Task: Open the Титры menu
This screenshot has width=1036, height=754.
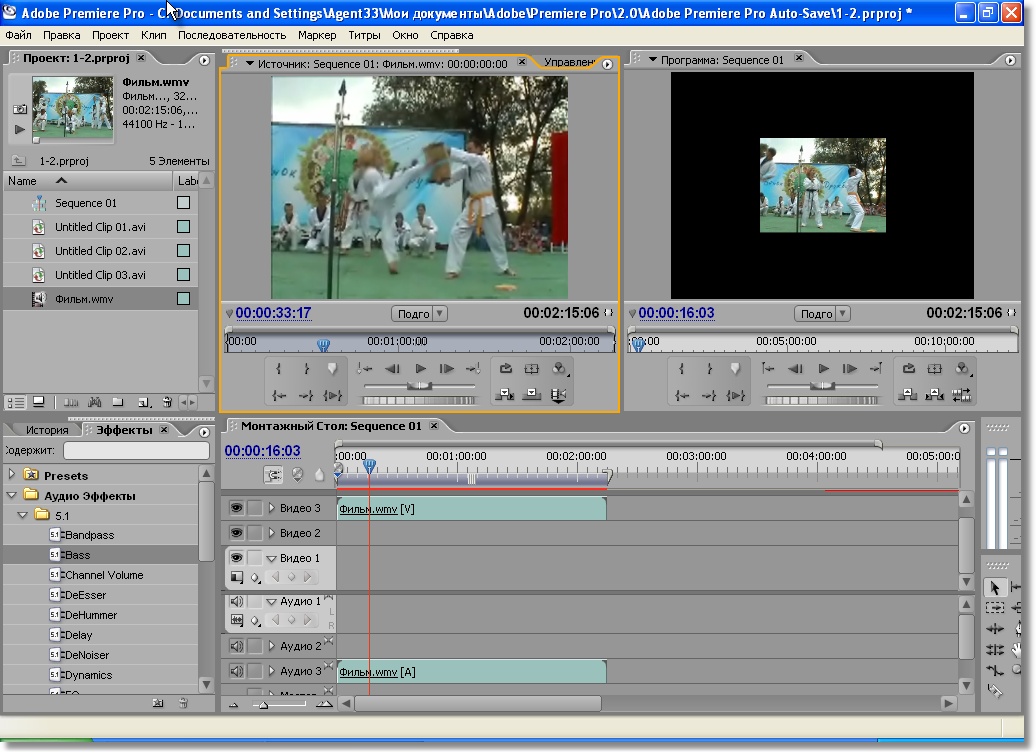Action: pos(364,35)
